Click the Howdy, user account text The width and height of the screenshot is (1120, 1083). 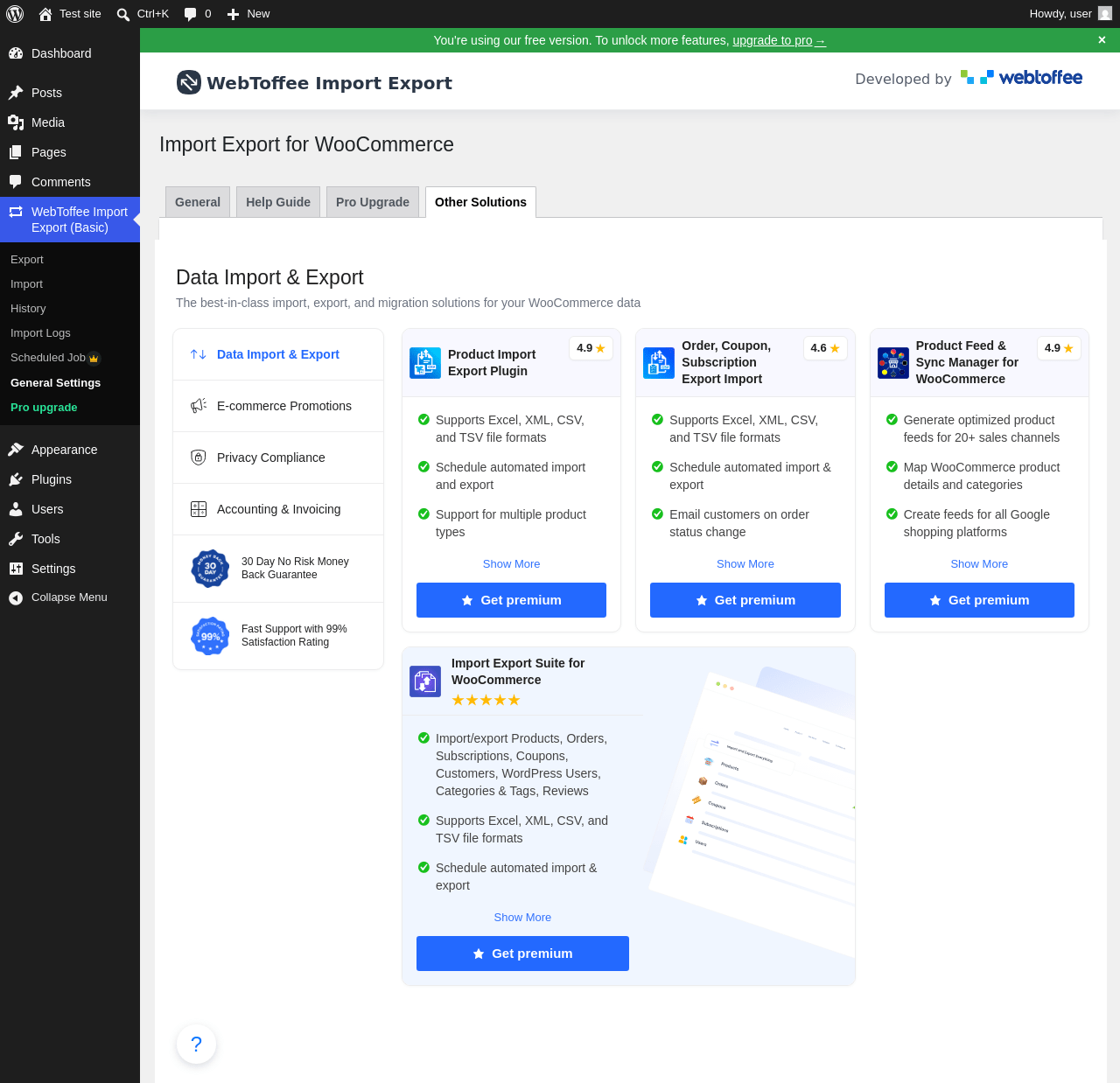(1060, 14)
